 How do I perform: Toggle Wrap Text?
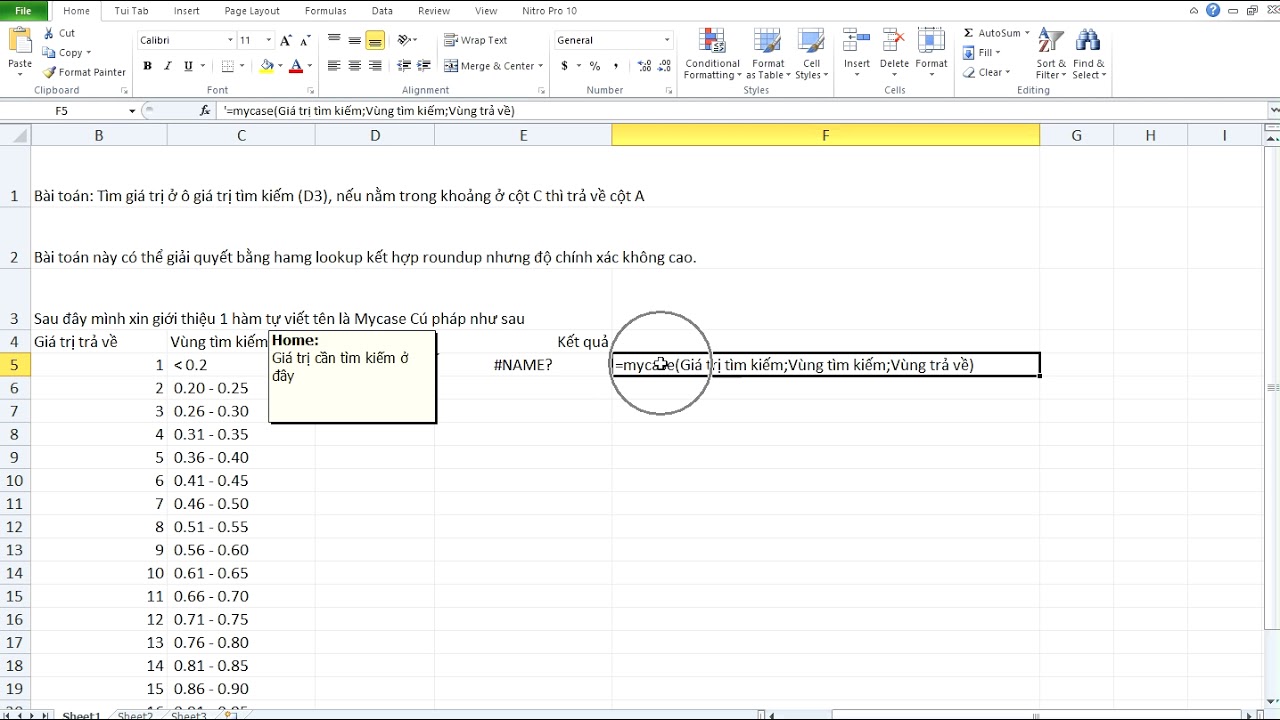(x=476, y=40)
